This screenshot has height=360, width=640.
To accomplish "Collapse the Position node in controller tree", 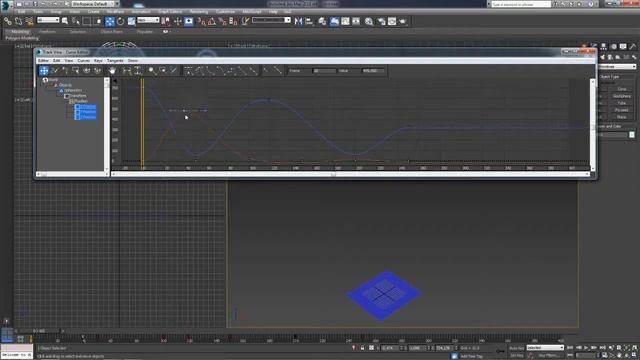I will coord(71,101).
